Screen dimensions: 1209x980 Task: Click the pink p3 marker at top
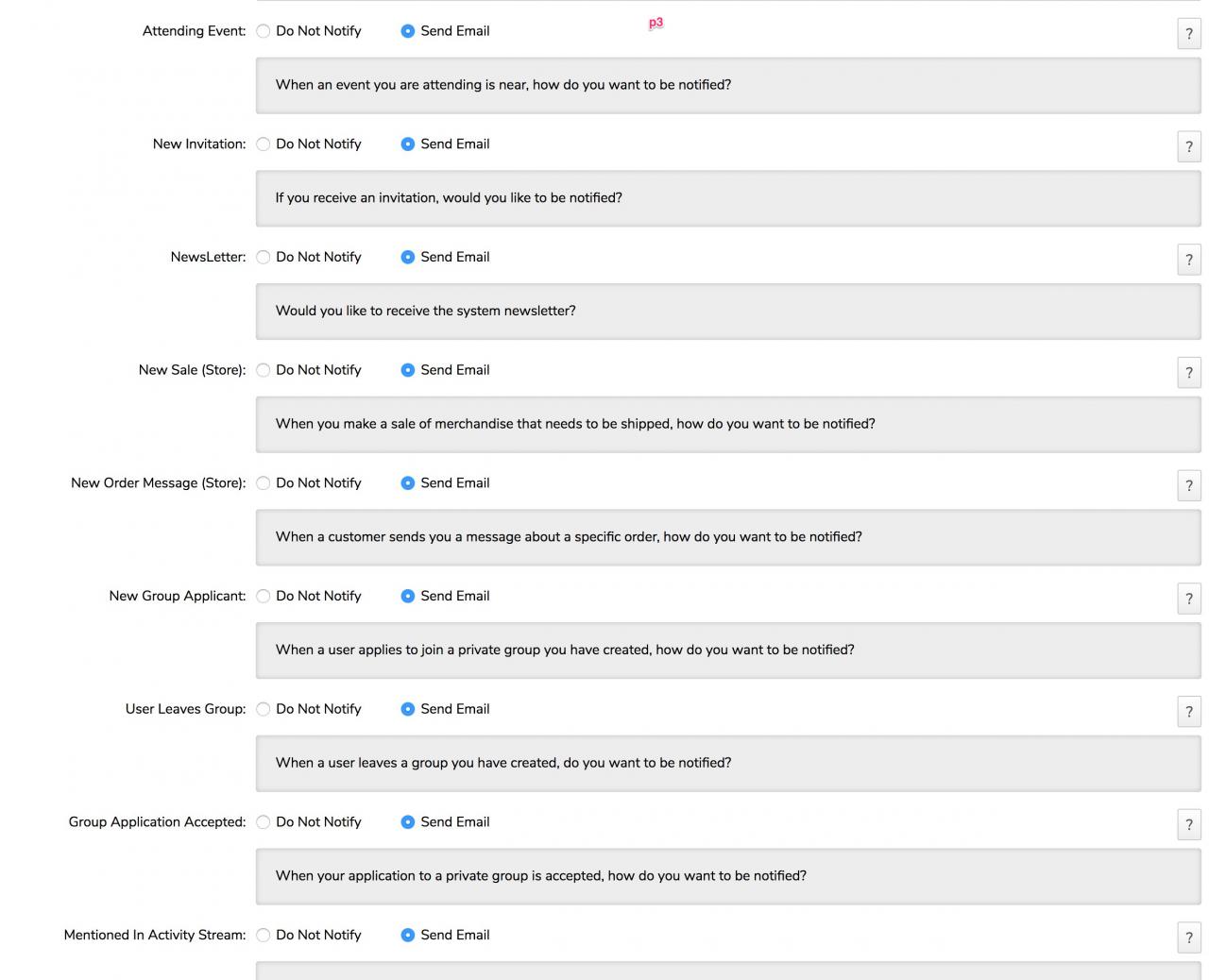pos(656,23)
